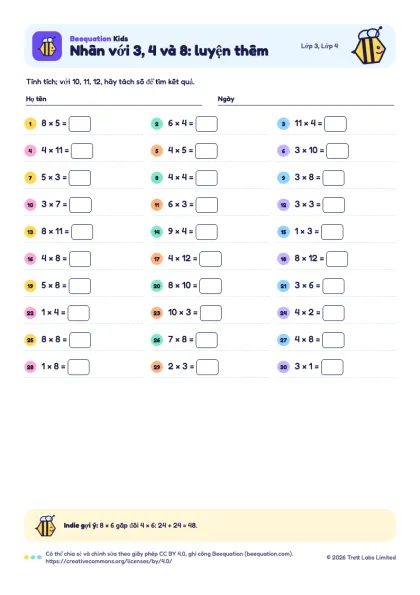
Task: Click the pink number 10 badge
Action: (x=30, y=205)
